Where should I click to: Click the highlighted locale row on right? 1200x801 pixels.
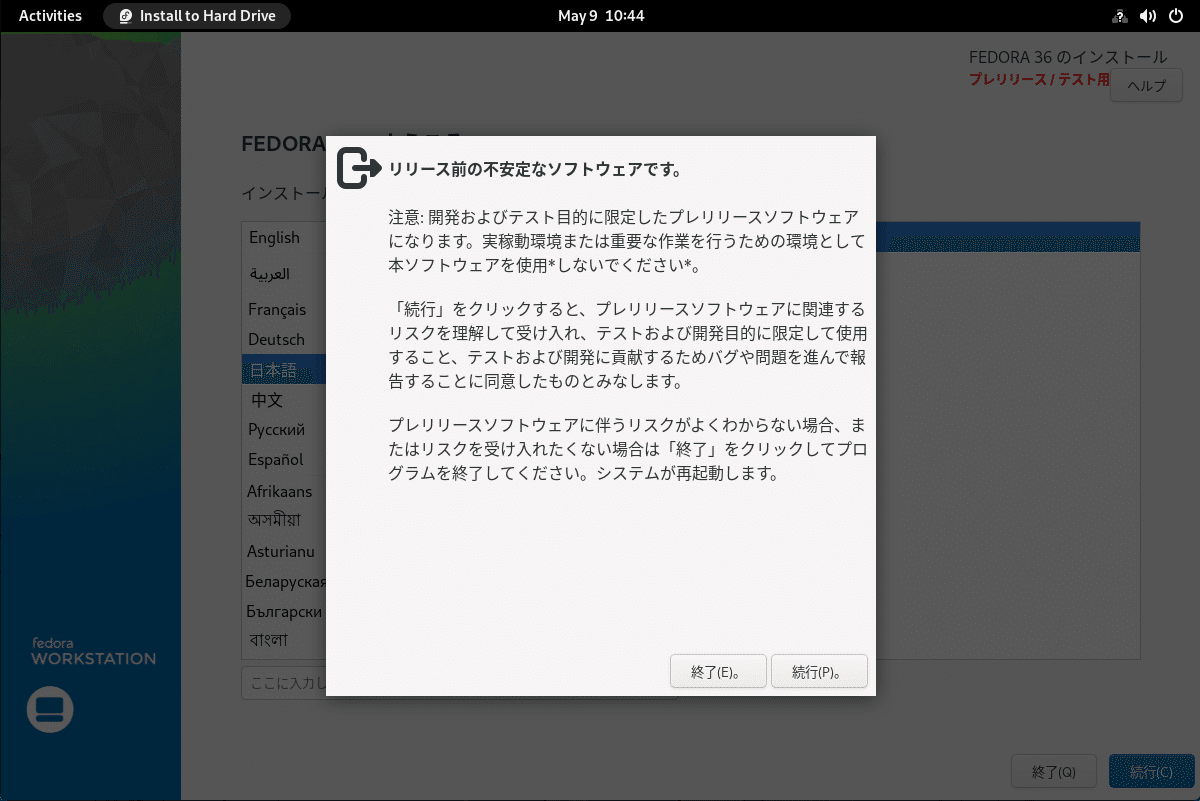tap(1008, 237)
